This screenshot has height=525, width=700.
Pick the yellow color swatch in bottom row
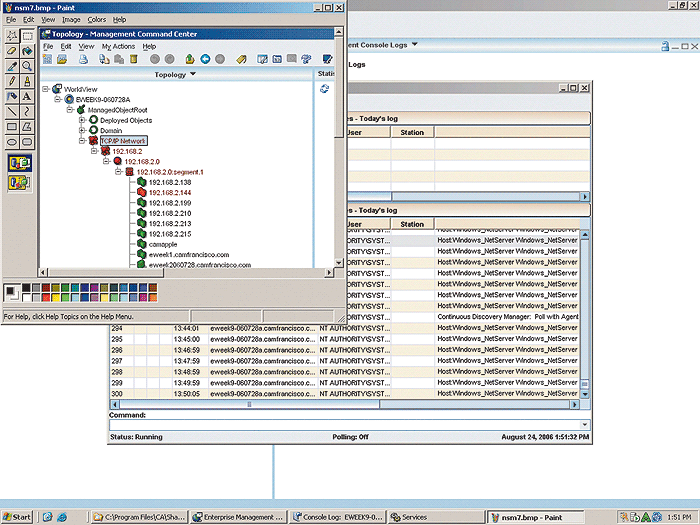click(55, 297)
